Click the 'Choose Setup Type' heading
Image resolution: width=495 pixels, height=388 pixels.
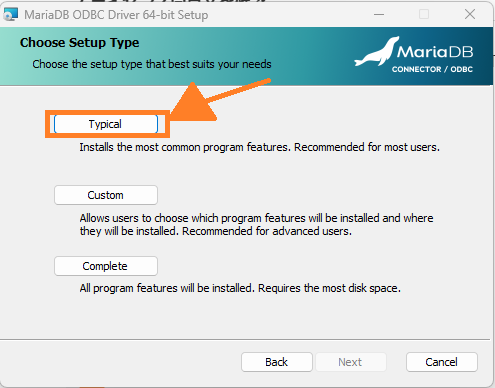79,43
